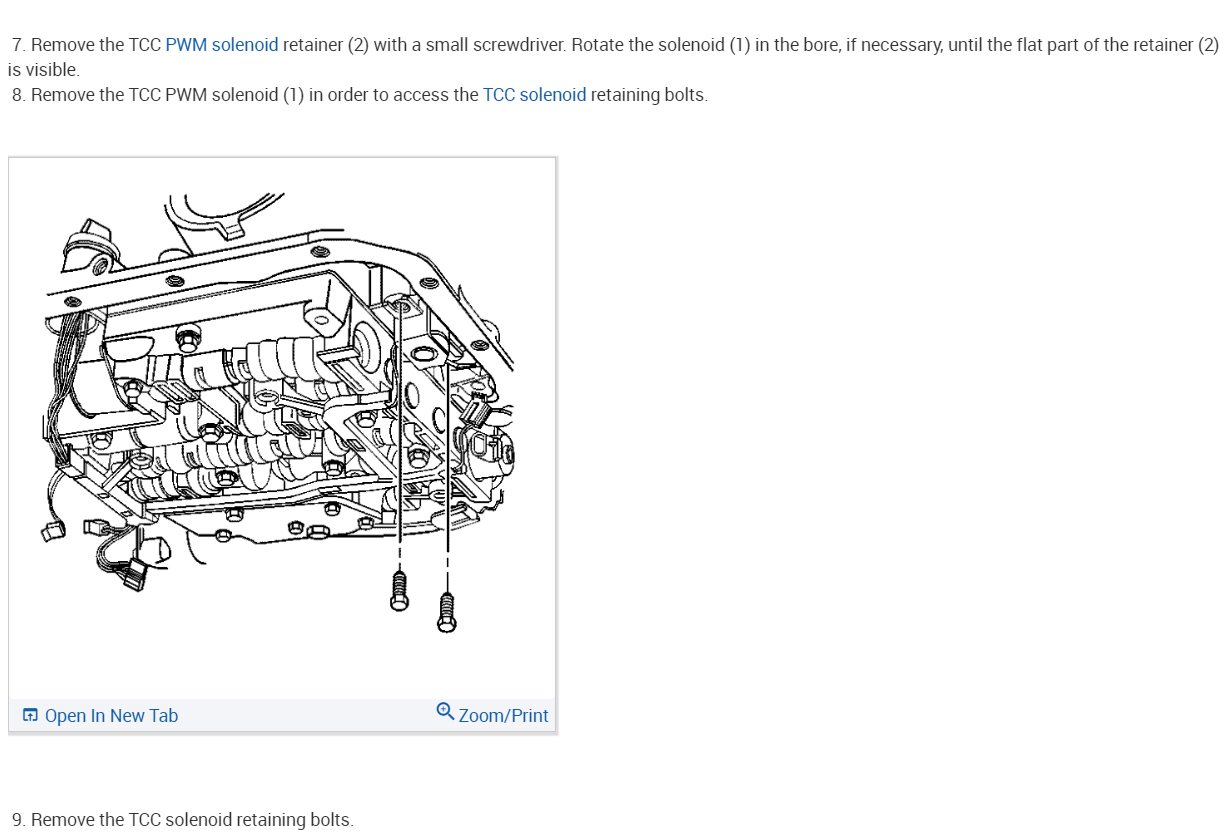Click the step 7 number at paragraph start
The height and width of the screenshot is (836, 1232).
pos(19,45)
